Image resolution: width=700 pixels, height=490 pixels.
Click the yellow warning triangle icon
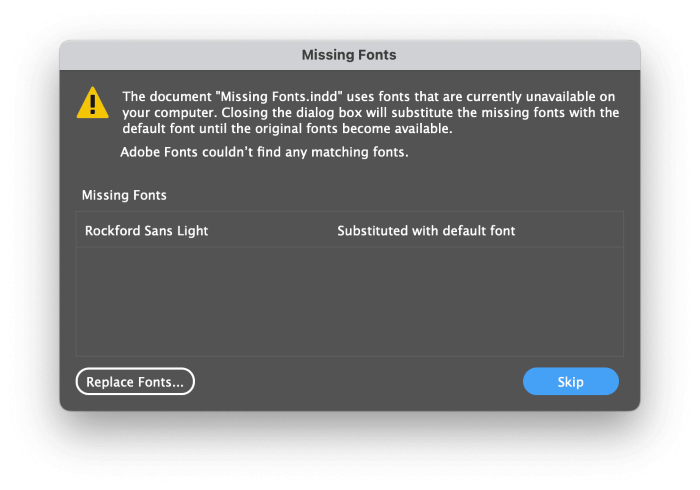tap(92, 103)
